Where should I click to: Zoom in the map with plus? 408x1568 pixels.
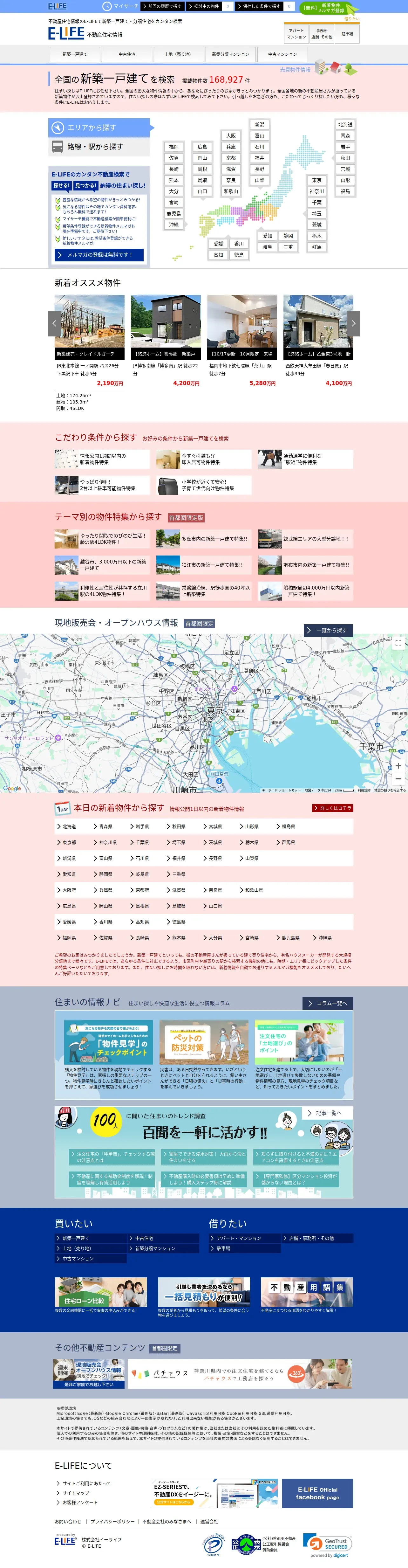[x=398, y=766]
